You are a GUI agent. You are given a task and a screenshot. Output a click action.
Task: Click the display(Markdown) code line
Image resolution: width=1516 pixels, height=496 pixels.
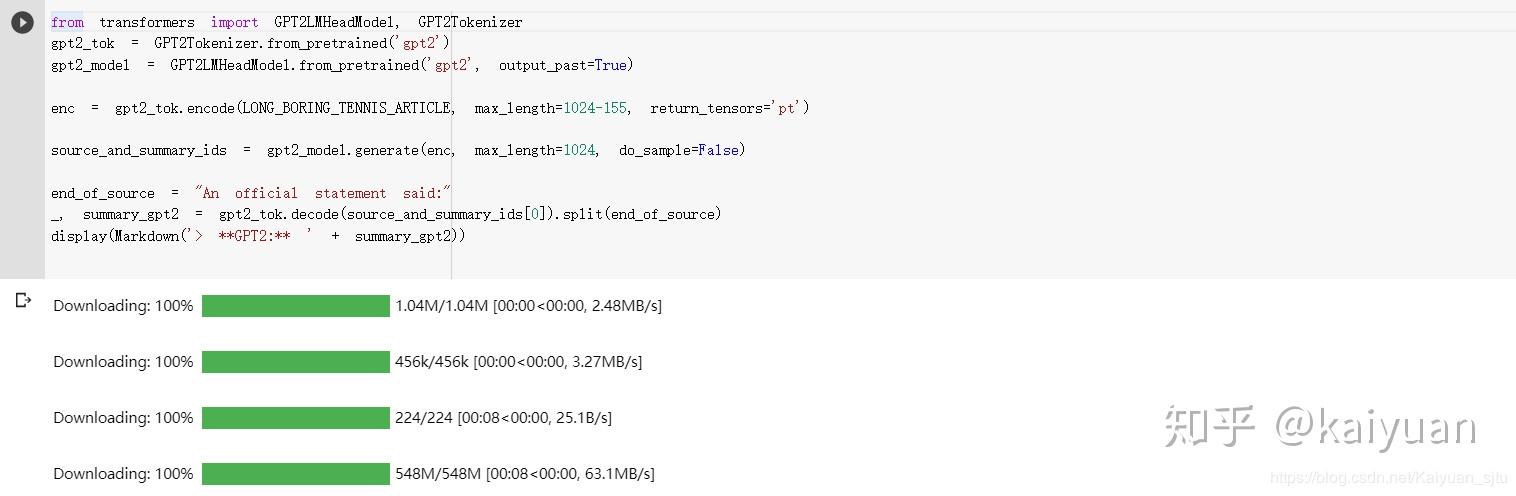258,236
